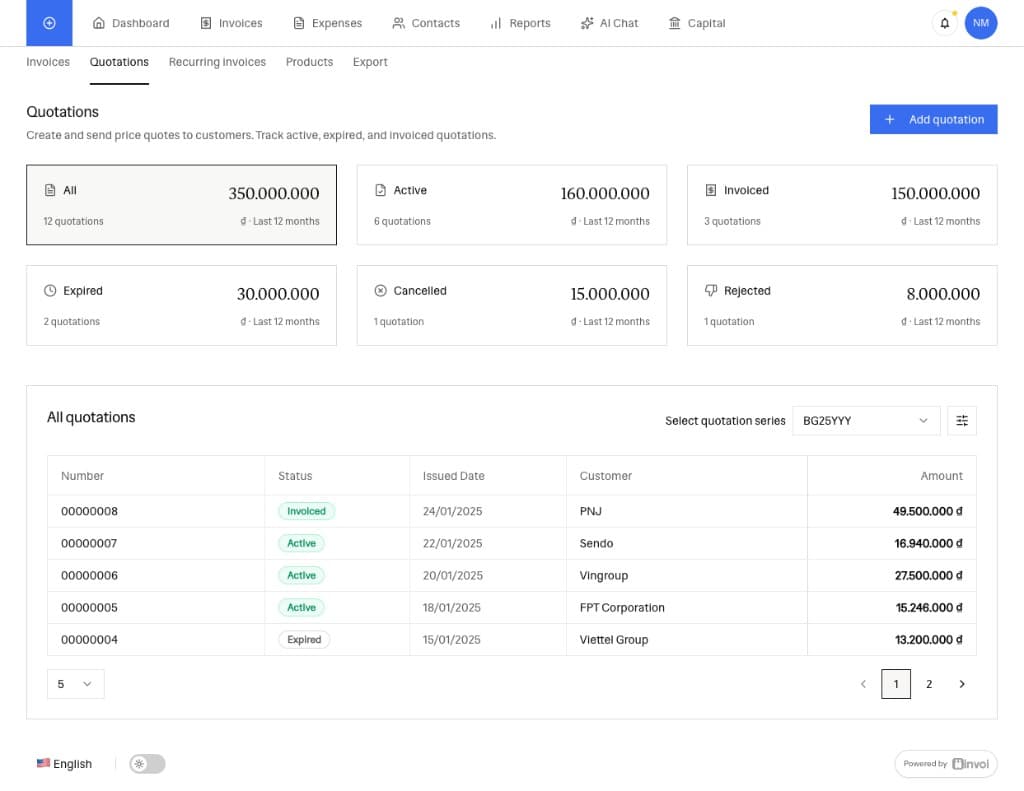Open quotation number 00000005
Viewport: 1024px width, 791px height.
point(89,607)
